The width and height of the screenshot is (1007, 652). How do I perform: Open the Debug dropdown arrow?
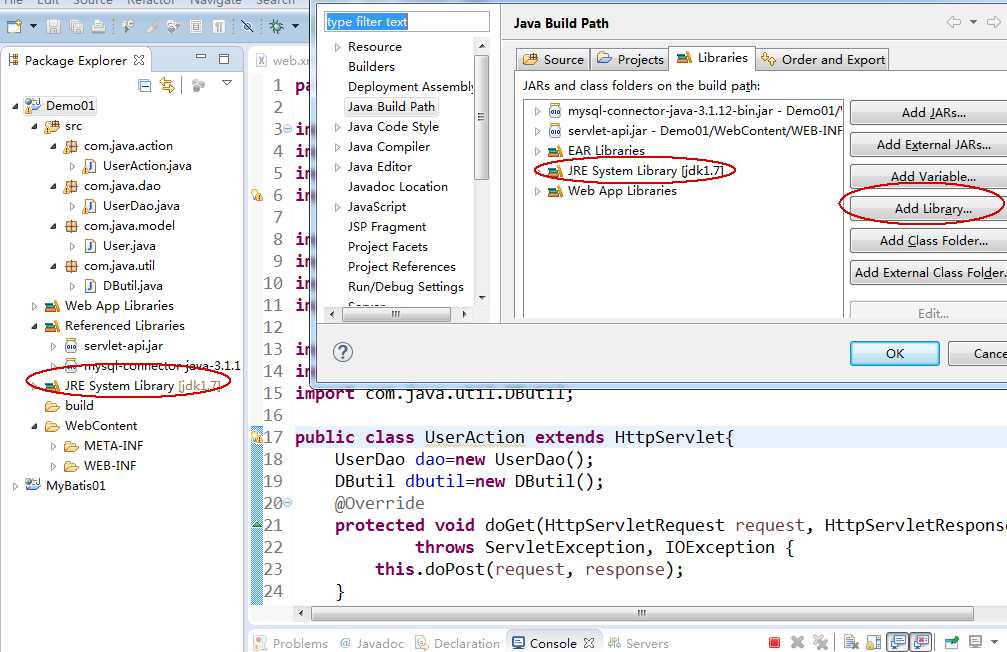[295, 26]
